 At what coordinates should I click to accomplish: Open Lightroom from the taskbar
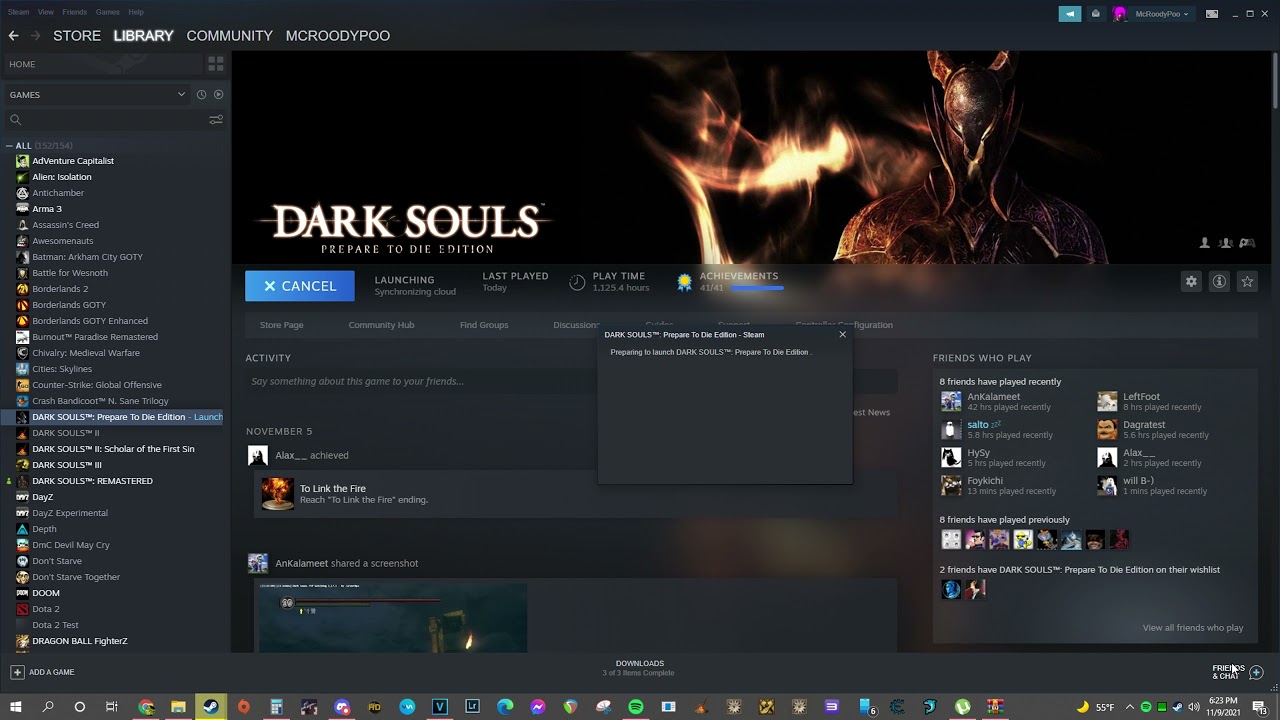[x=472, y=707]
